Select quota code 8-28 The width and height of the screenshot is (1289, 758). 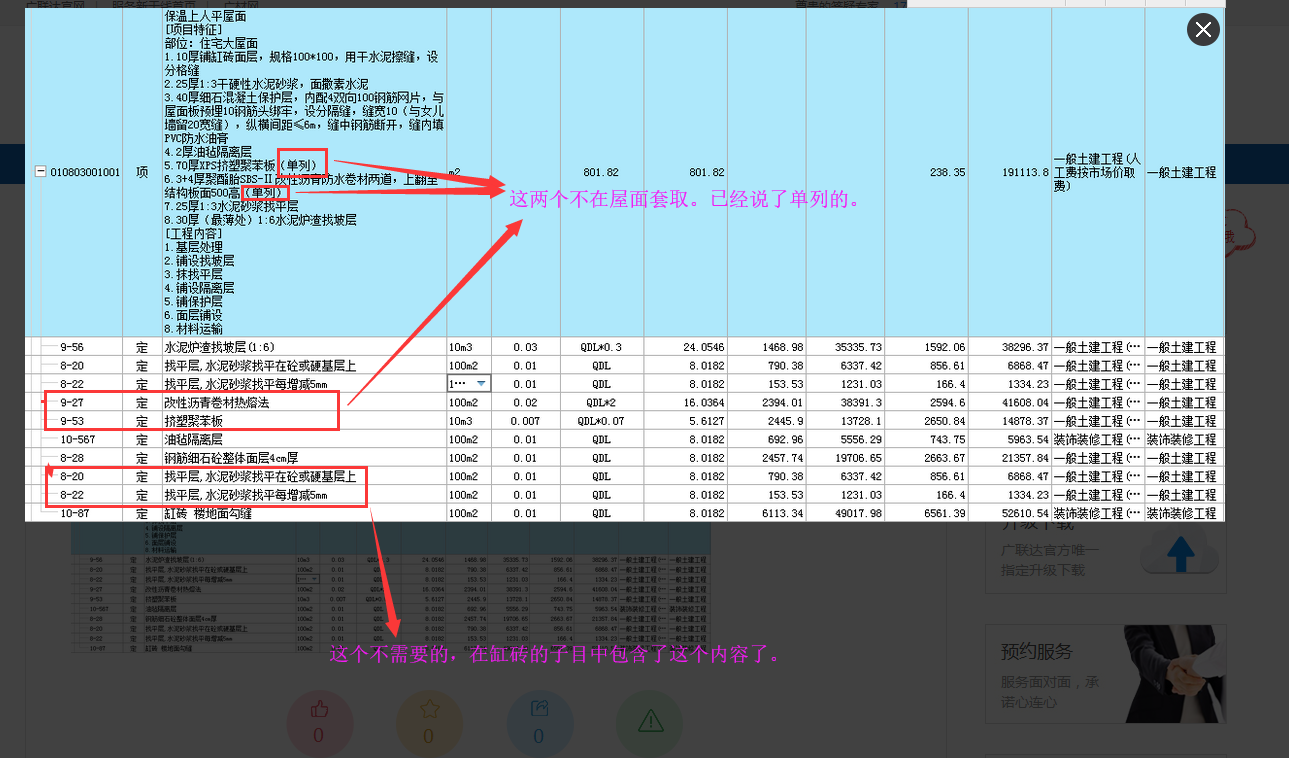pos(72,458)
